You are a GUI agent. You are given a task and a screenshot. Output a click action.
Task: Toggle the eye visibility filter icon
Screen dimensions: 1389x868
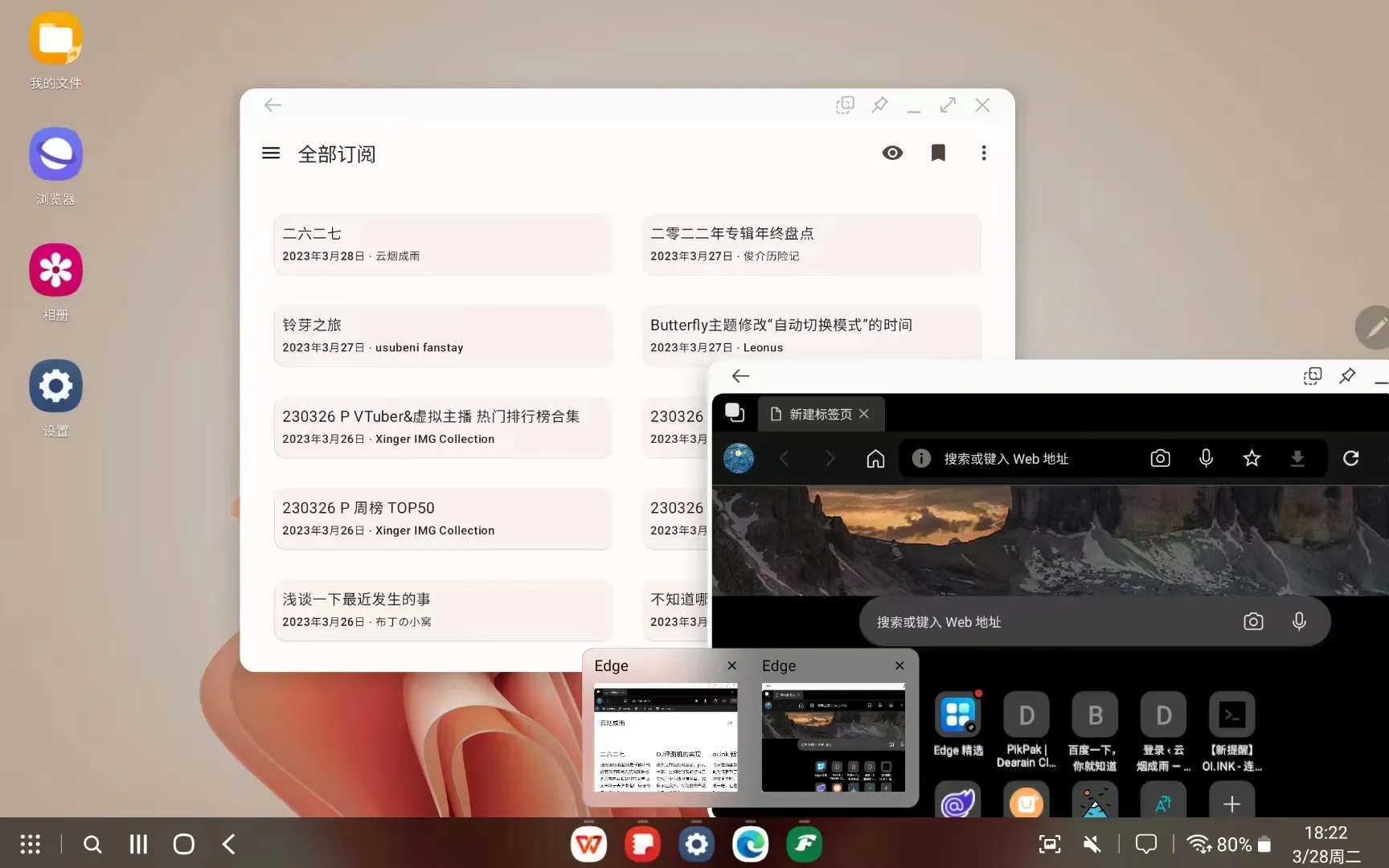point(892,153)
